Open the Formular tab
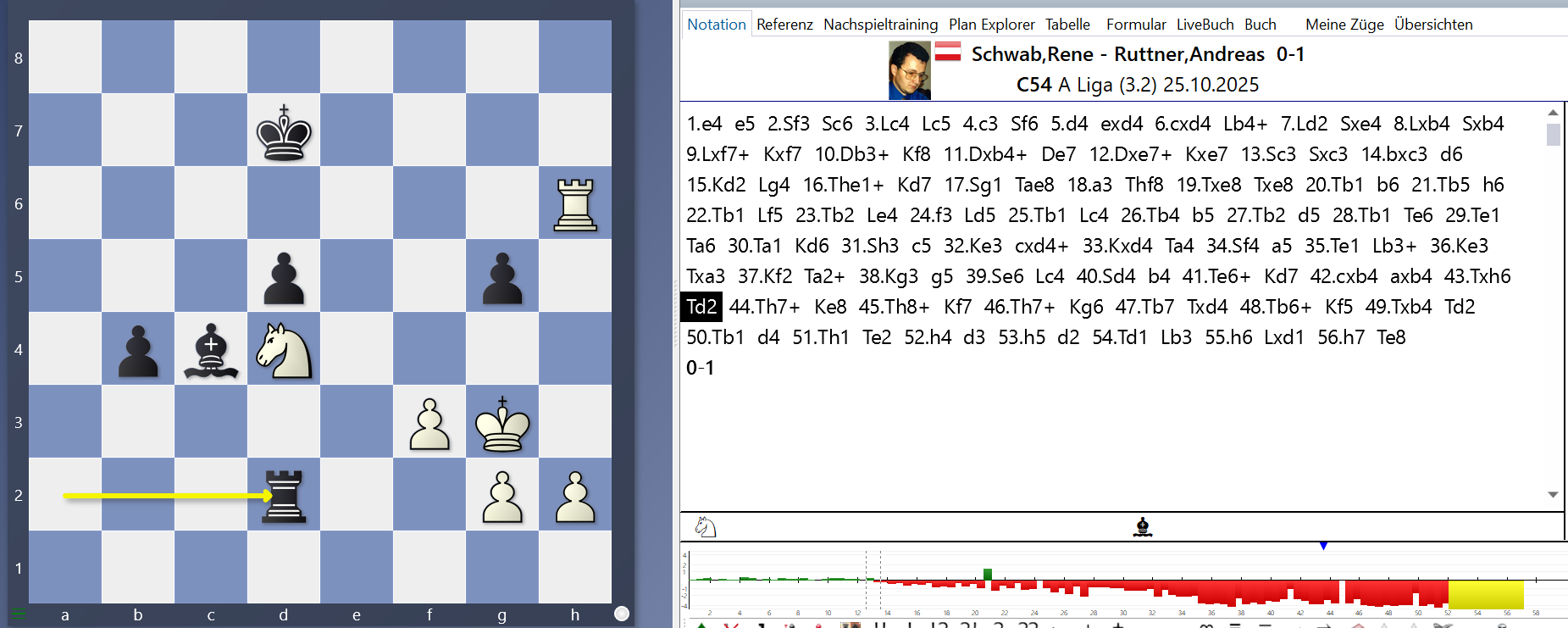Viewport: 1568px width, 628px height. [x=1136, y=25]
